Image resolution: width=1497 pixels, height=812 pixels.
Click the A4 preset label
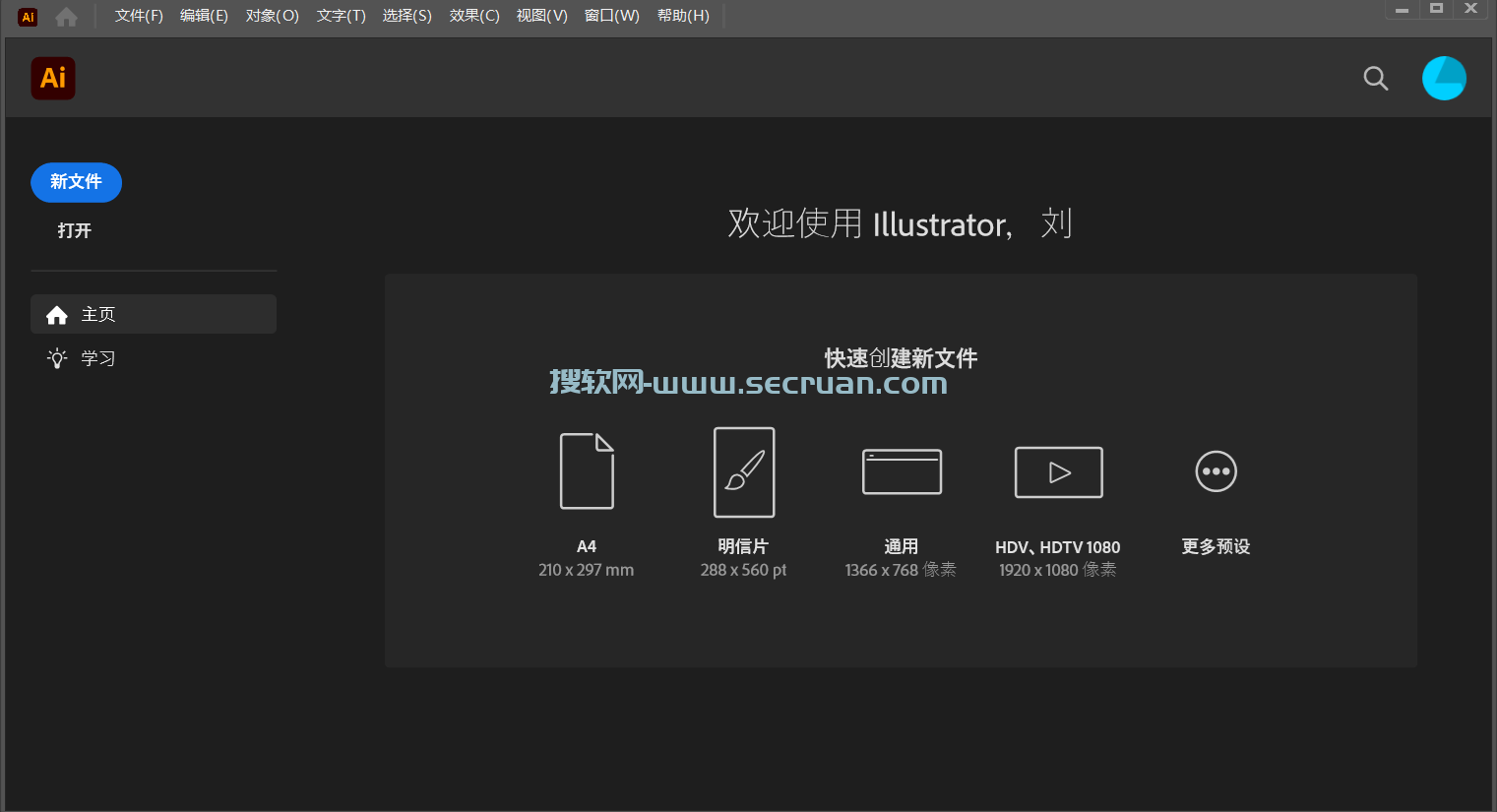(x=587, y=546)
